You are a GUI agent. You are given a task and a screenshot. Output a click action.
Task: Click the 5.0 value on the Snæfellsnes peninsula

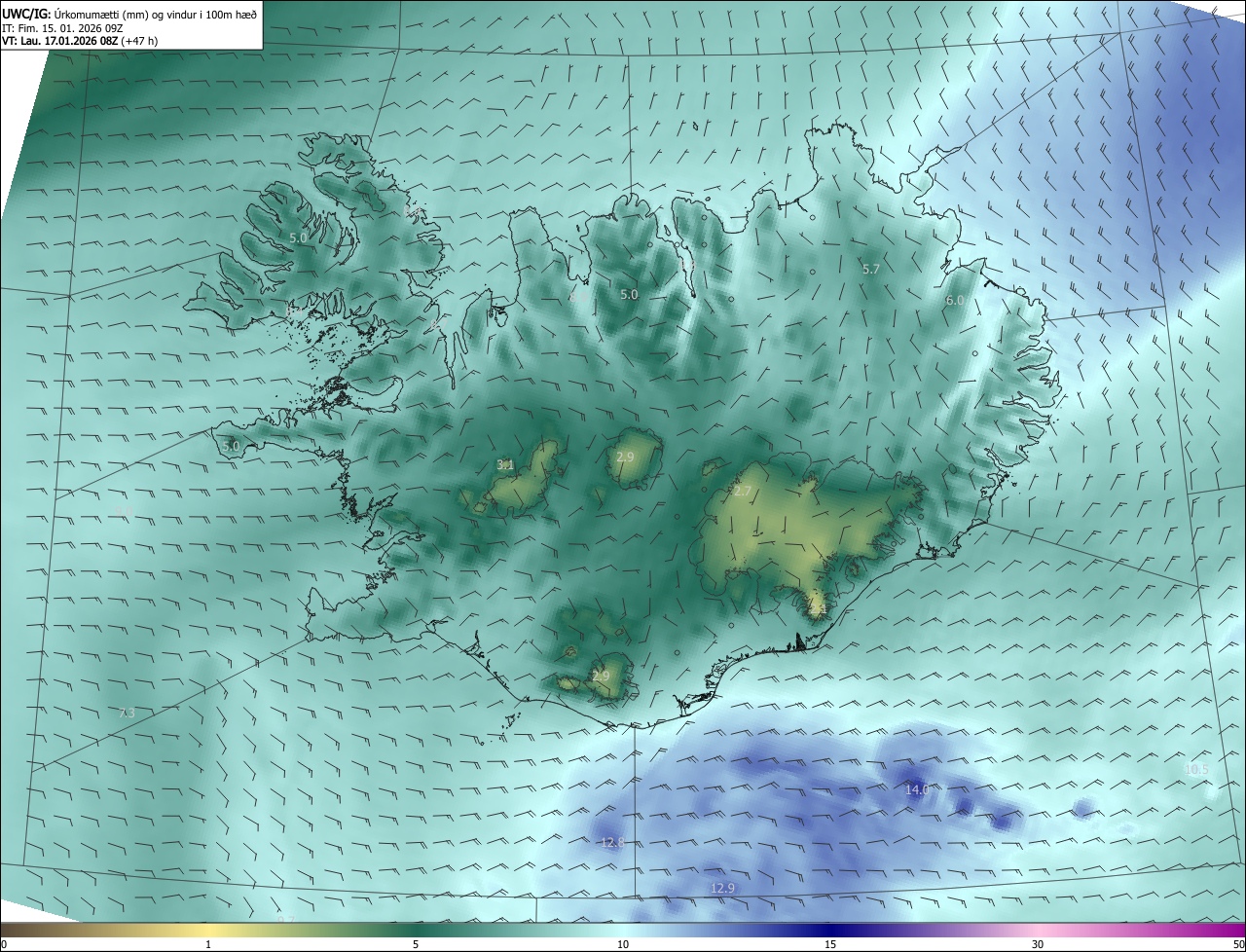coord(231,446)
